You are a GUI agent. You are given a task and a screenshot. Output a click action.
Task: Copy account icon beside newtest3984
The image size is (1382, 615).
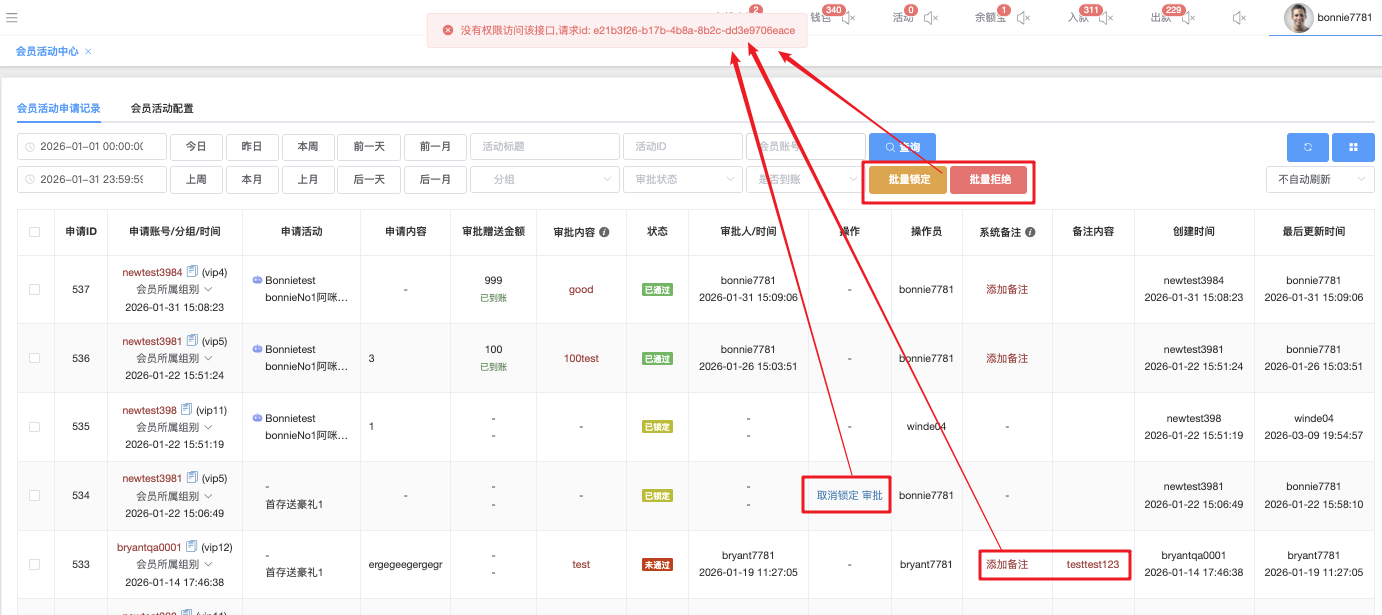[x=193, y=272]
